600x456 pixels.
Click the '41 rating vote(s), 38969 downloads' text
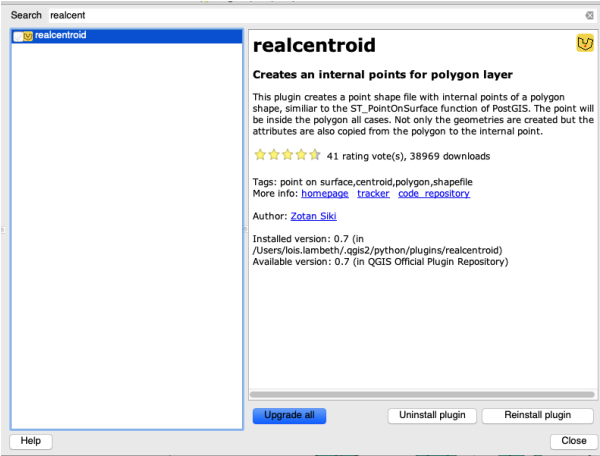point(408,156)
